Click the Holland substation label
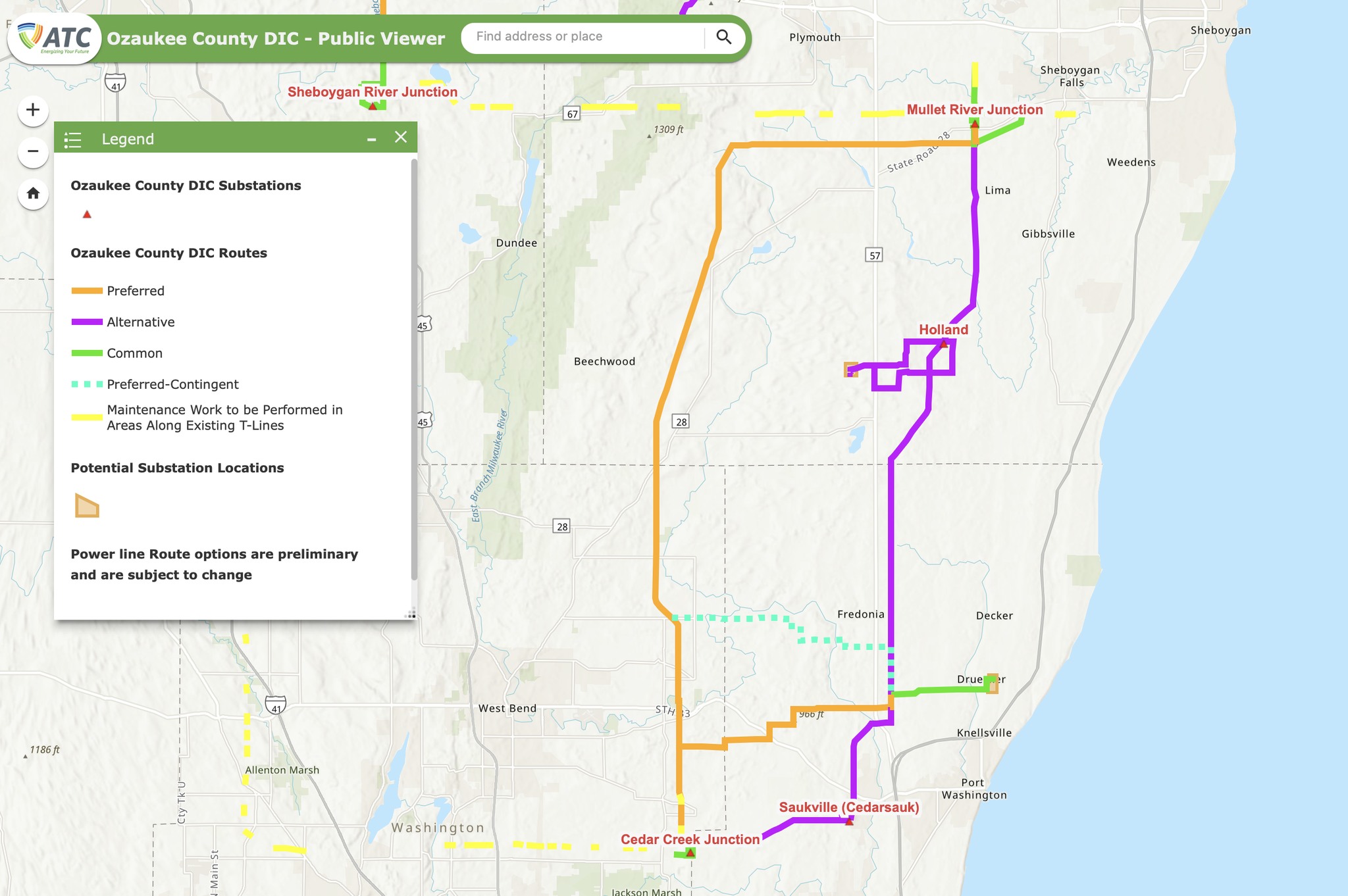This screenshot has width=1348, height=896. (x=943, y=330)
